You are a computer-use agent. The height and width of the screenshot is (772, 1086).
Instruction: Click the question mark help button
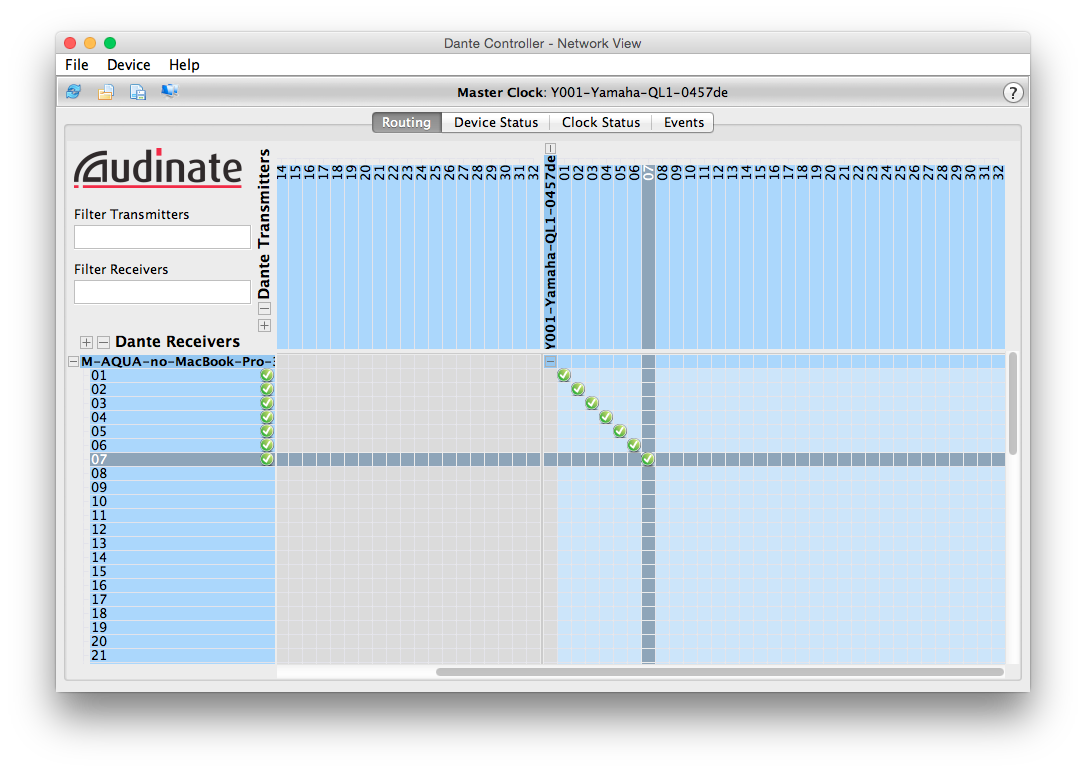click(x=1013, y=92)
